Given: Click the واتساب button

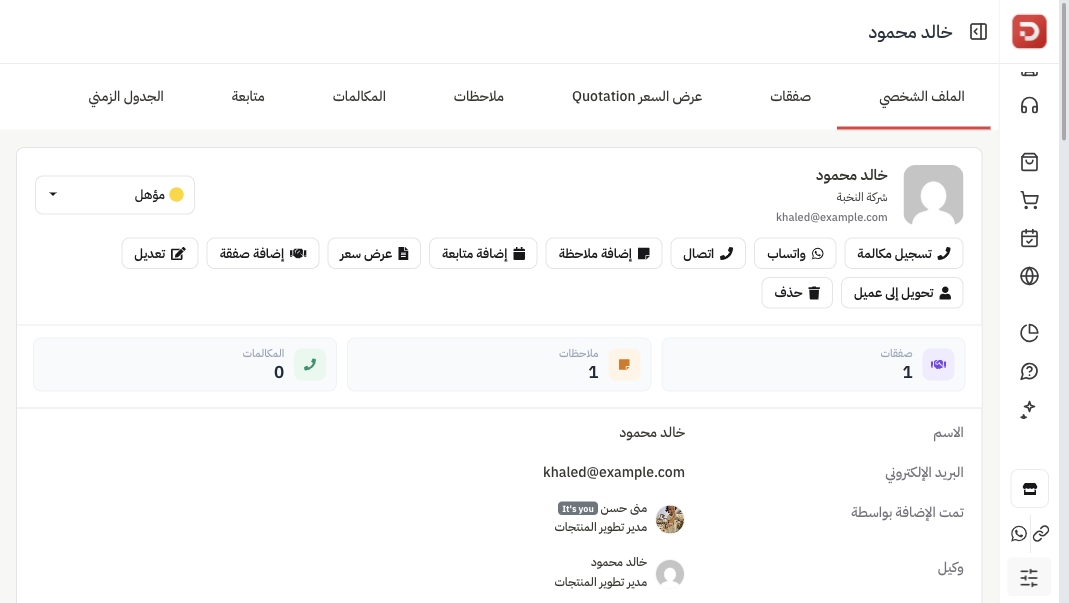Looking at the screenshot, I should [795, 253].
